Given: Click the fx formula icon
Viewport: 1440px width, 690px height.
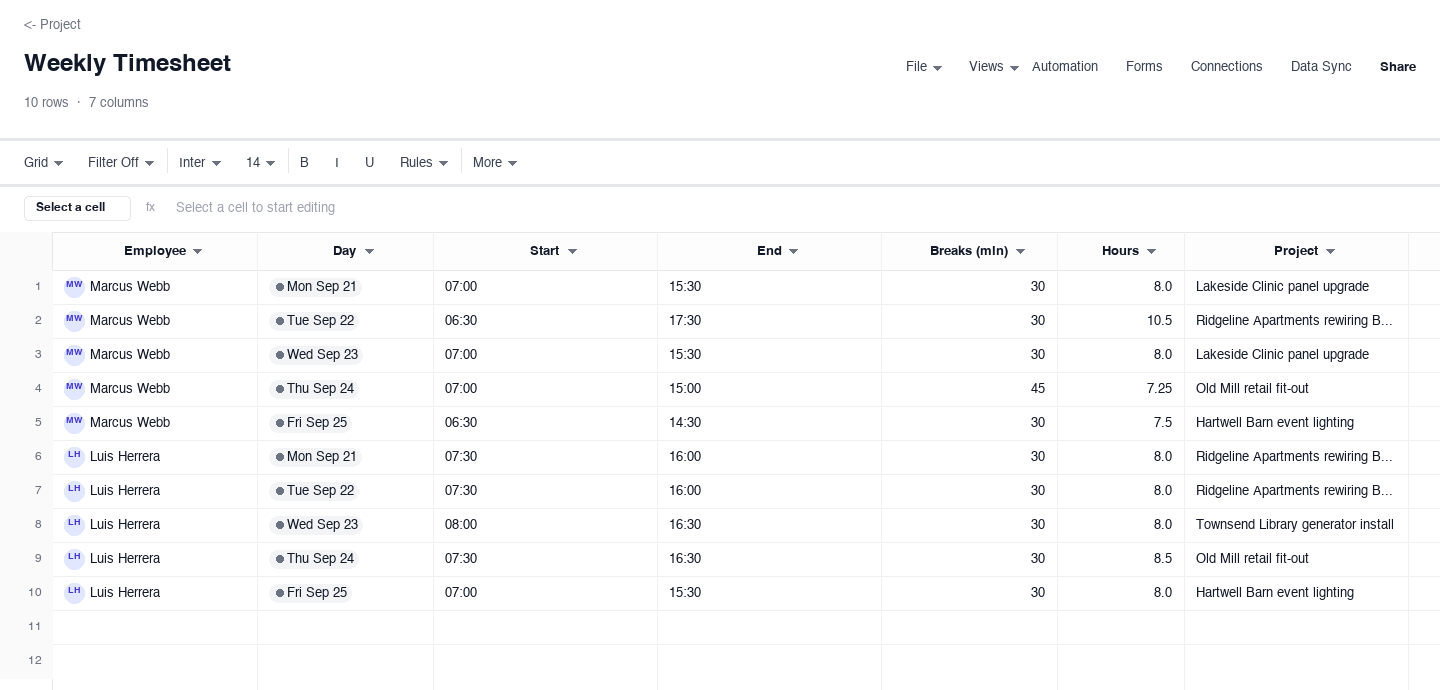Looking at the screenshot, I should 150,208.
